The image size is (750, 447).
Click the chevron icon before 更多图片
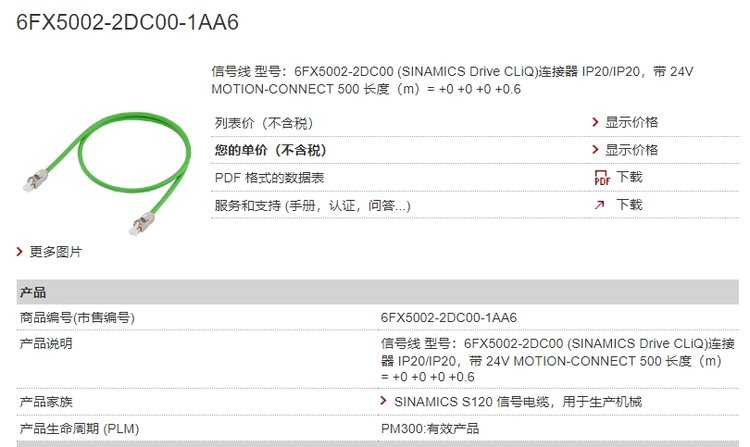tap(20, 252)
